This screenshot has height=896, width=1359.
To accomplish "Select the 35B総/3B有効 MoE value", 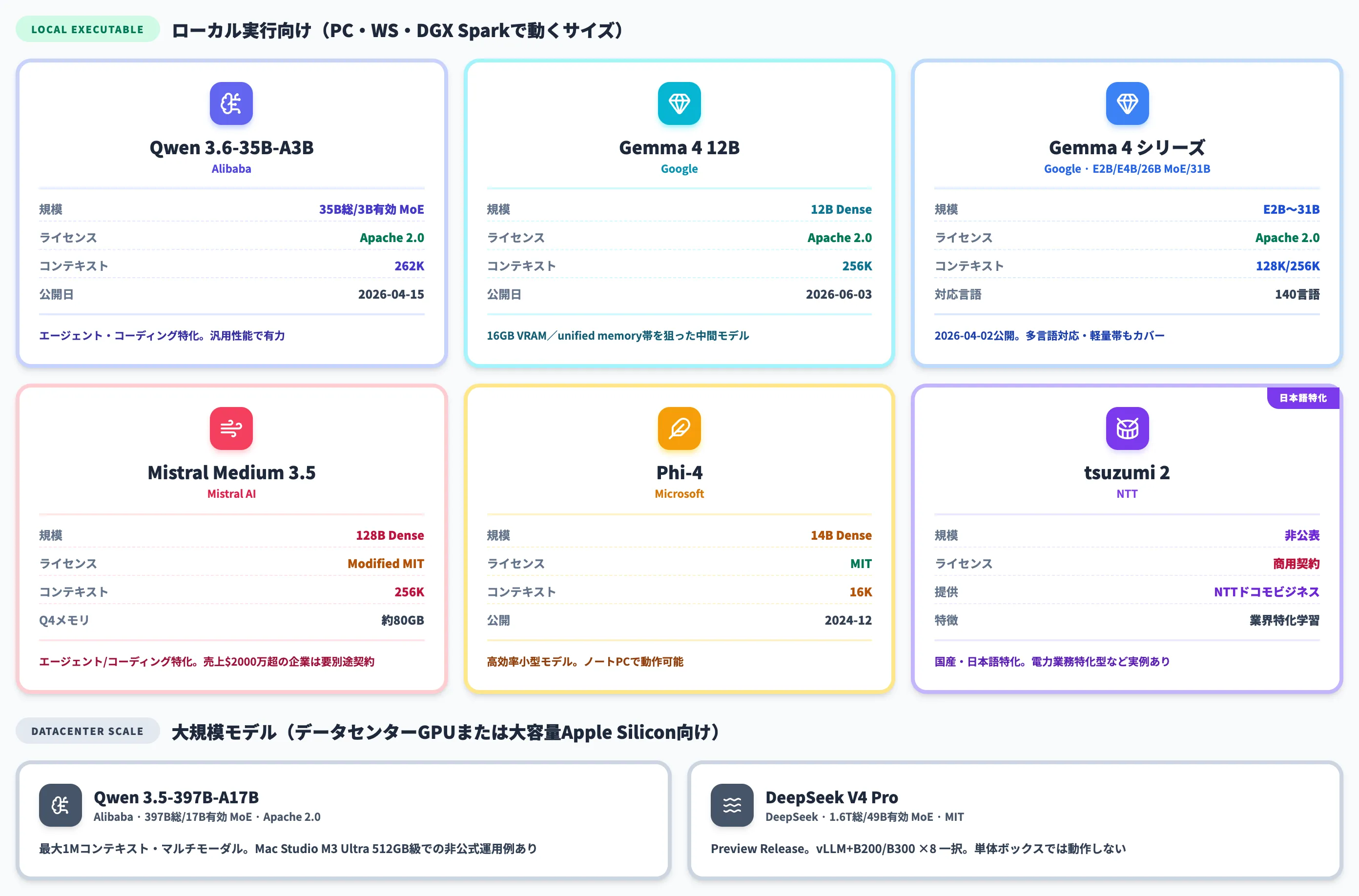I will coord(371,209).
